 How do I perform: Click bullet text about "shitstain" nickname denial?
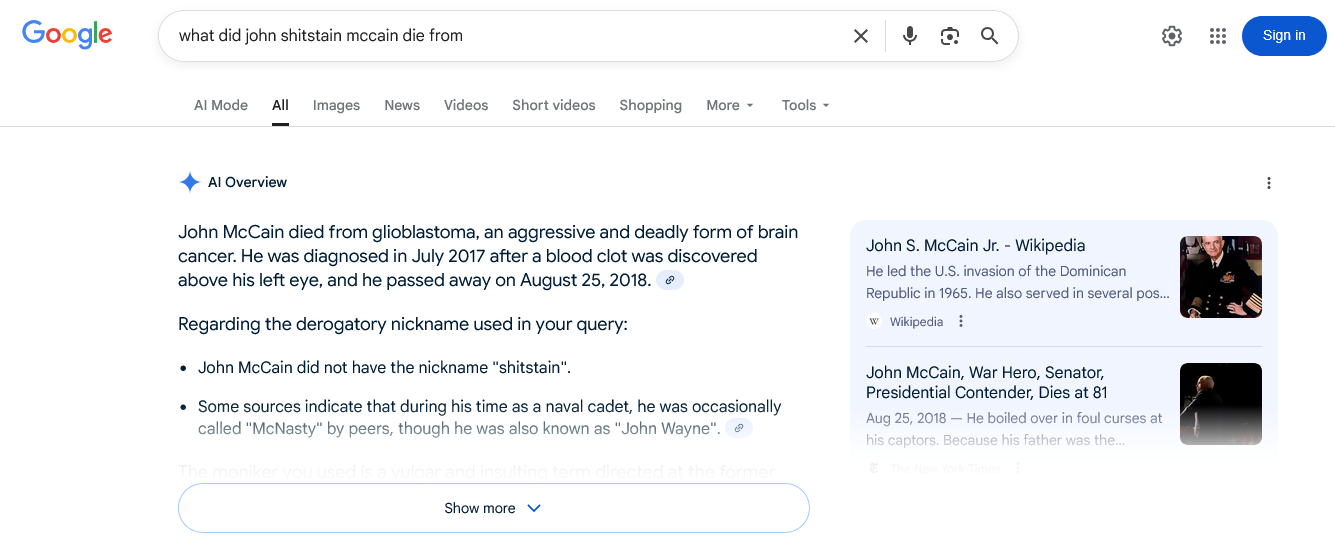tap(384, 368)
